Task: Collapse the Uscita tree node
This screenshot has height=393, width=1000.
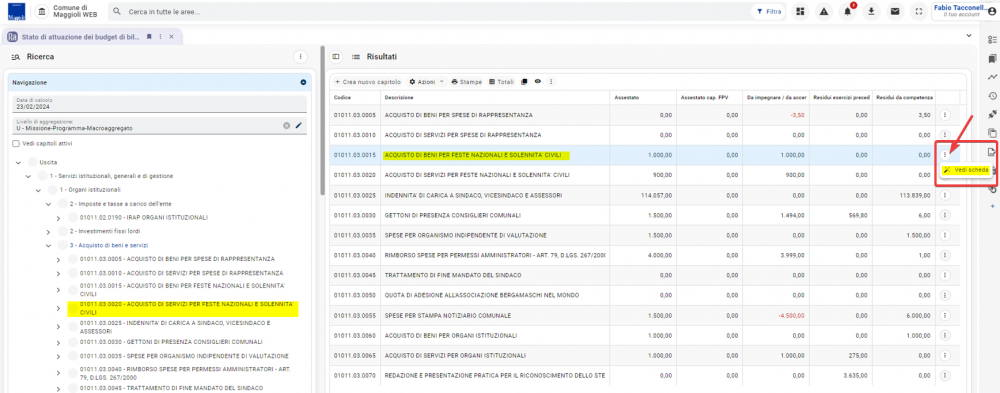Action: [18, 163]
